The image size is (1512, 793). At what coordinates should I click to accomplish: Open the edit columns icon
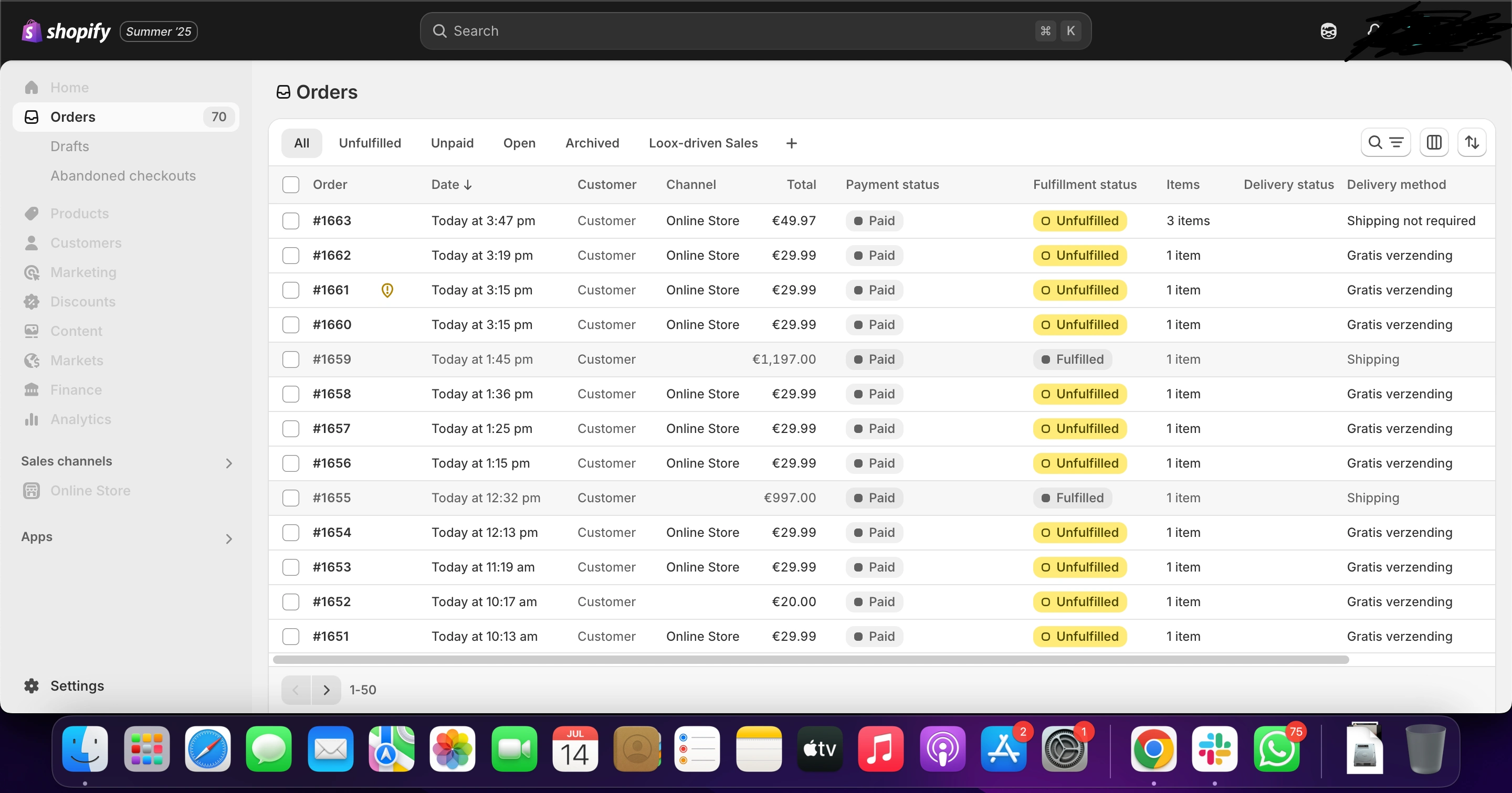[1434, 143]
